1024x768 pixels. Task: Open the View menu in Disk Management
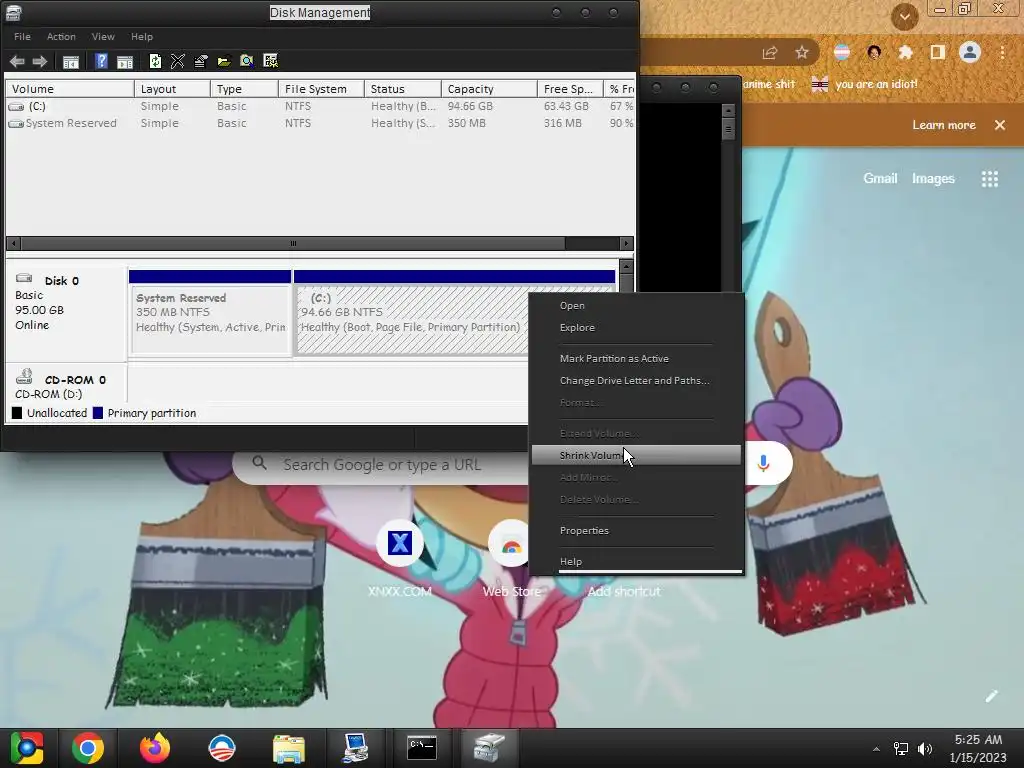pyautogui.click(x=103, y=37)
